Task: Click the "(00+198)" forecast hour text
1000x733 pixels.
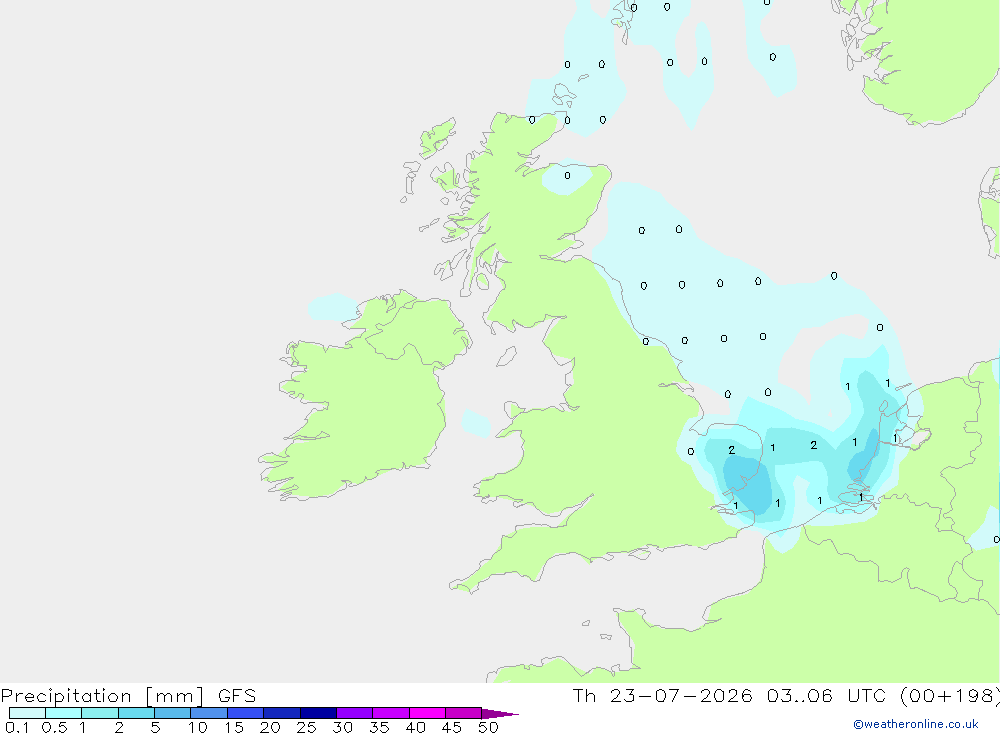Action: pos(950,695)
